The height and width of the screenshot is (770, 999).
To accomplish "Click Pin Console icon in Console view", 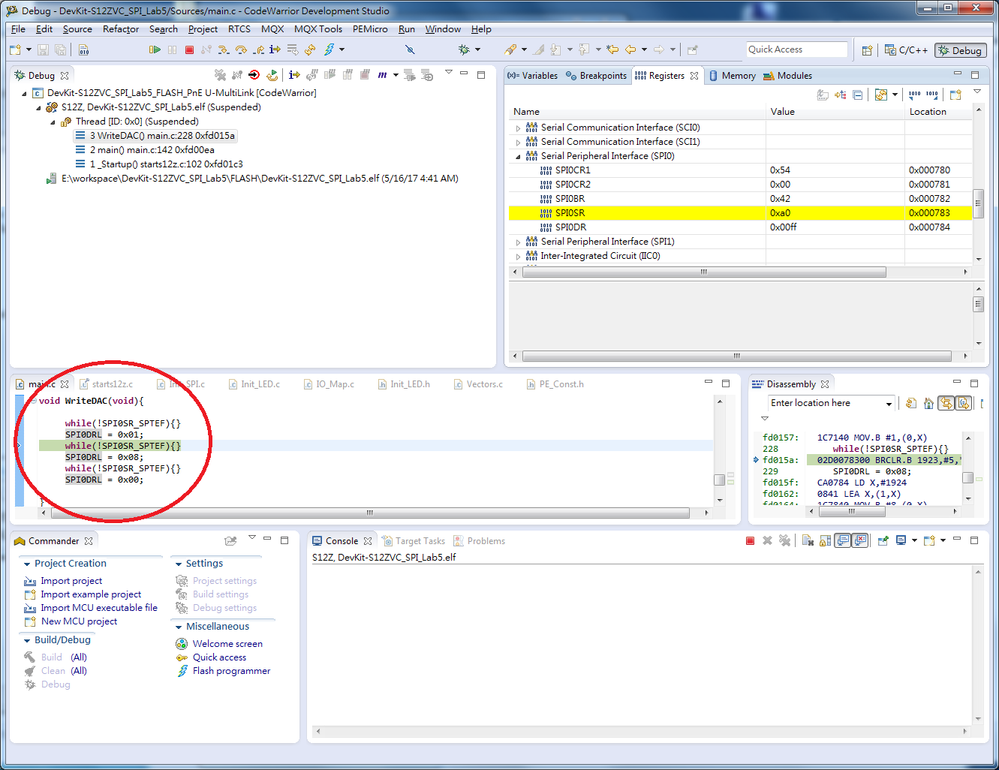I will 883,541.
